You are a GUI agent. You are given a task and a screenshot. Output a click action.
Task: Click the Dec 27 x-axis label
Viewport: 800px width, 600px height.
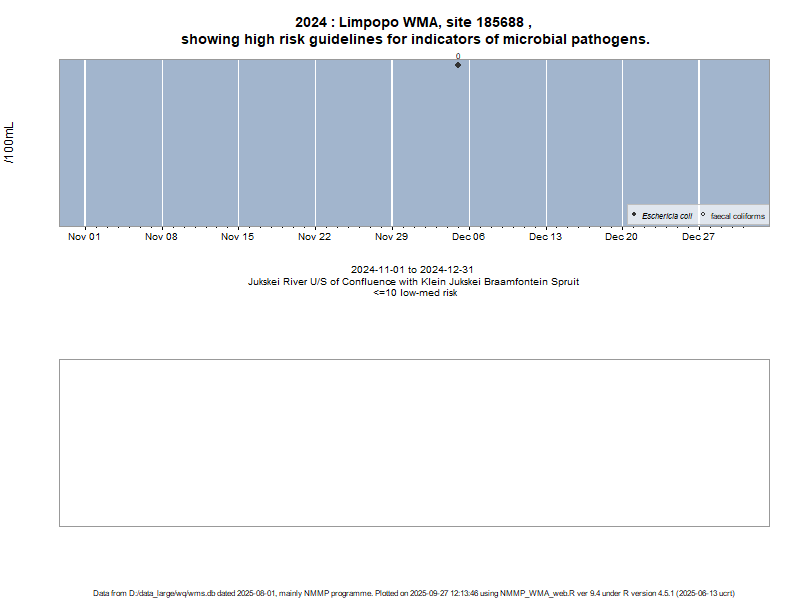[x=698, y=237]
